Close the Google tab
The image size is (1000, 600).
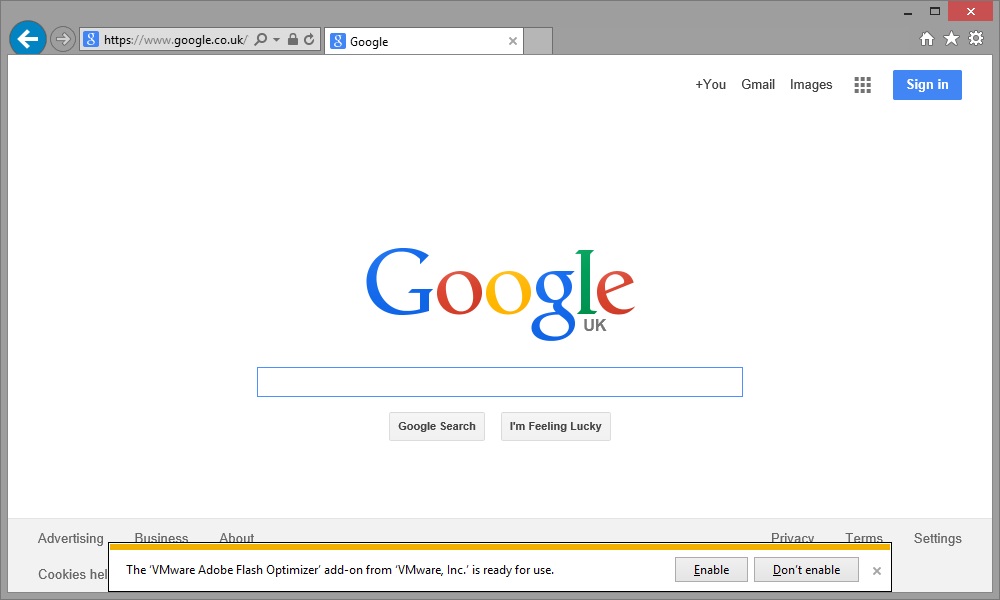pyautogui.click(x=513, y=41)
